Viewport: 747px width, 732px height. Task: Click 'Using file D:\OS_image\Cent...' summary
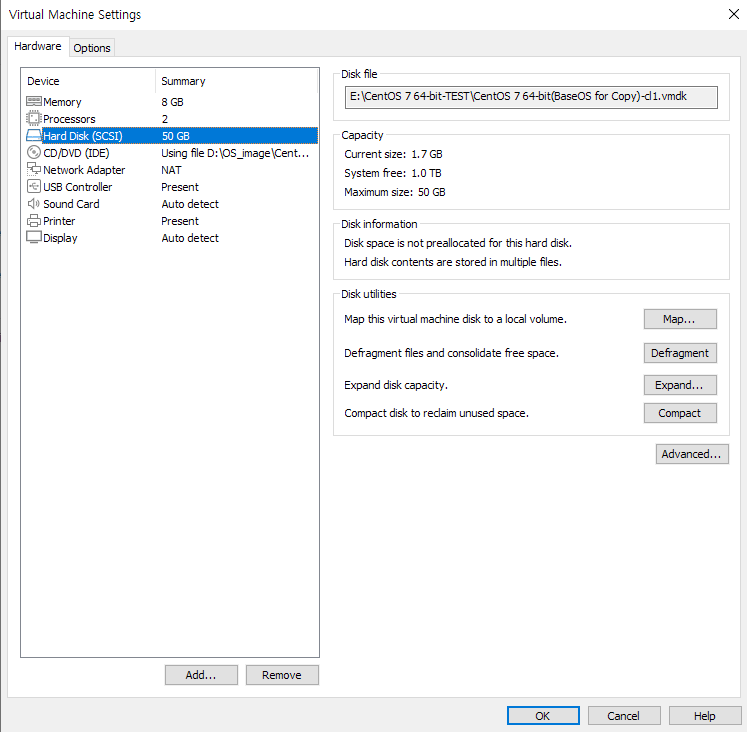235,153
